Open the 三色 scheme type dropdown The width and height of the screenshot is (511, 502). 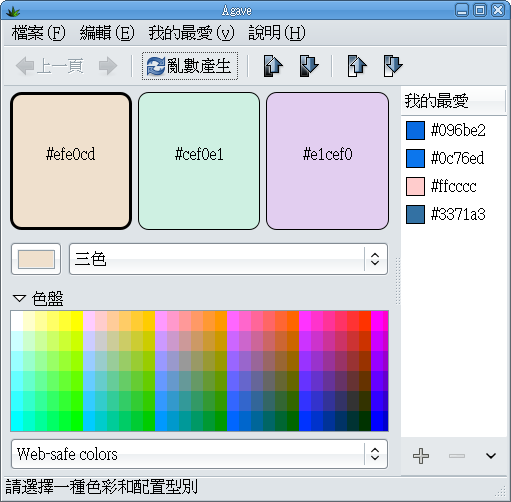coord(228,259)
